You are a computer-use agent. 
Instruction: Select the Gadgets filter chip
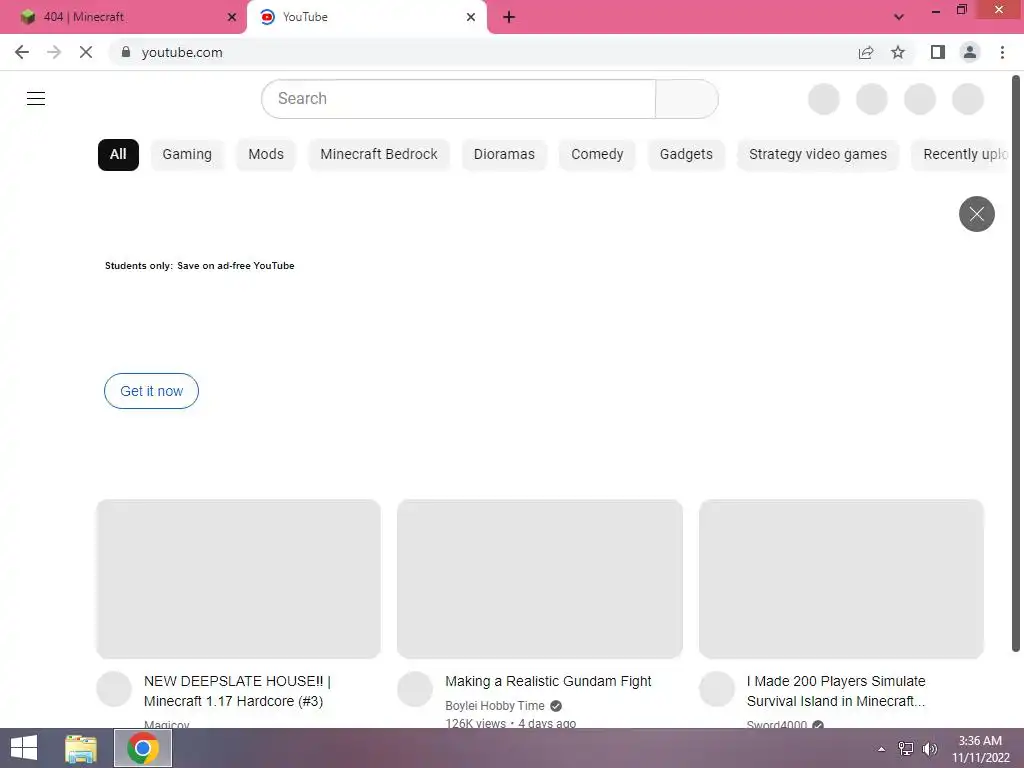[x=686, y=155]
